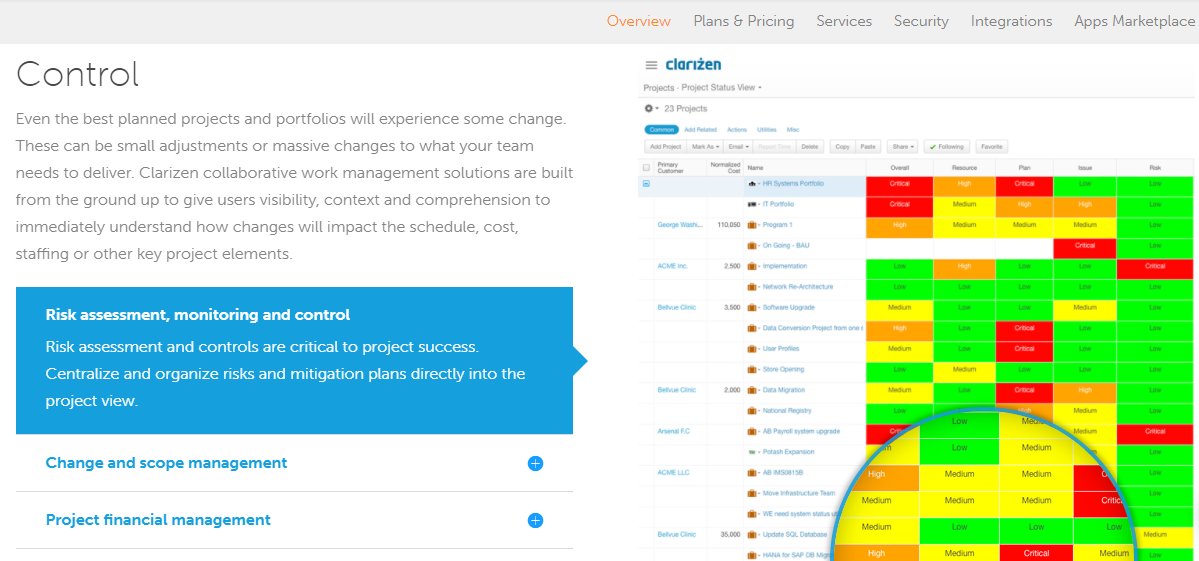The image size is (1199, 561).
Task: Open the Mark As dropdown
Action: tap(706, 147)
